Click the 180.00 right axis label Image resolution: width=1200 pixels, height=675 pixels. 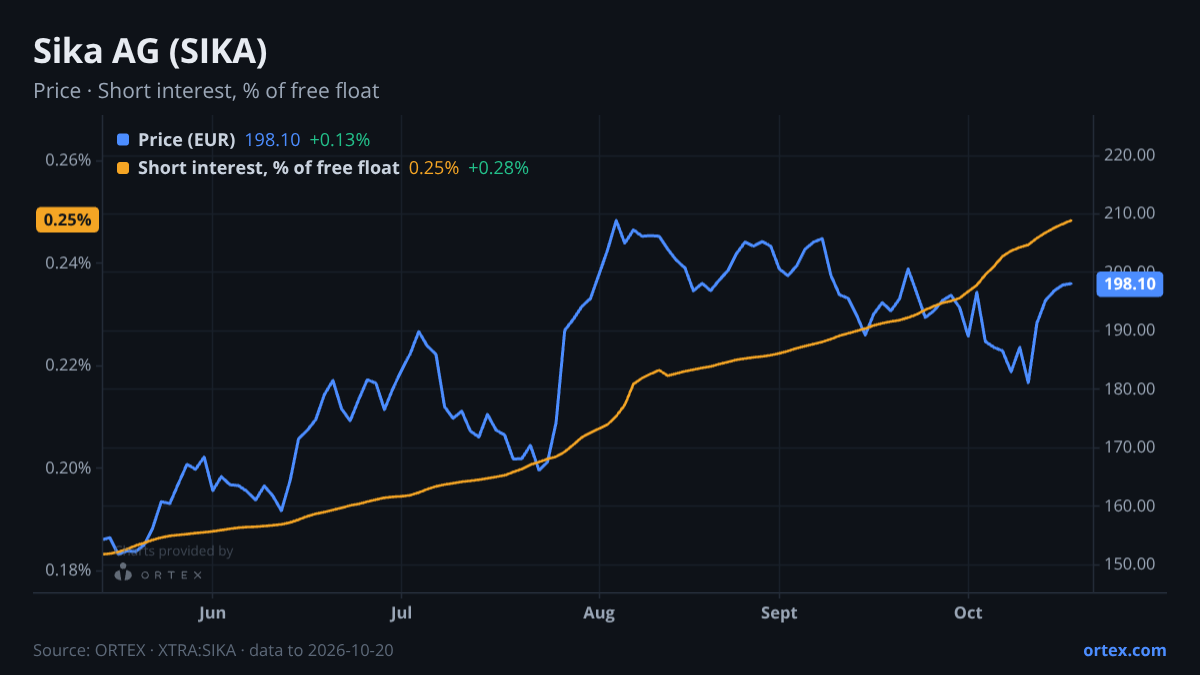(x=1132, y=389)
